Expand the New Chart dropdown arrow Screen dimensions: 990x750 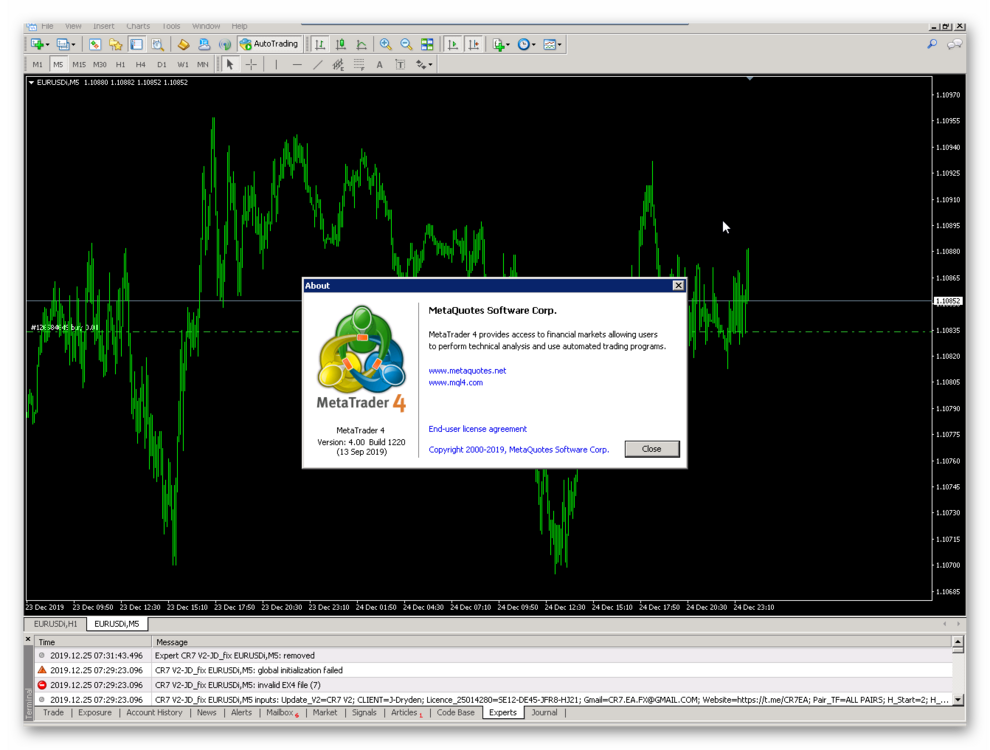[47, 45]
